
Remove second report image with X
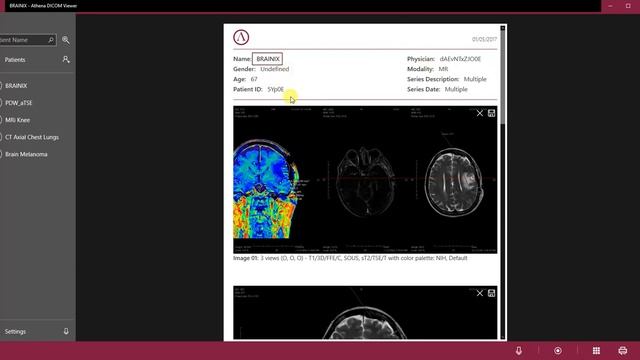[480, 293]
